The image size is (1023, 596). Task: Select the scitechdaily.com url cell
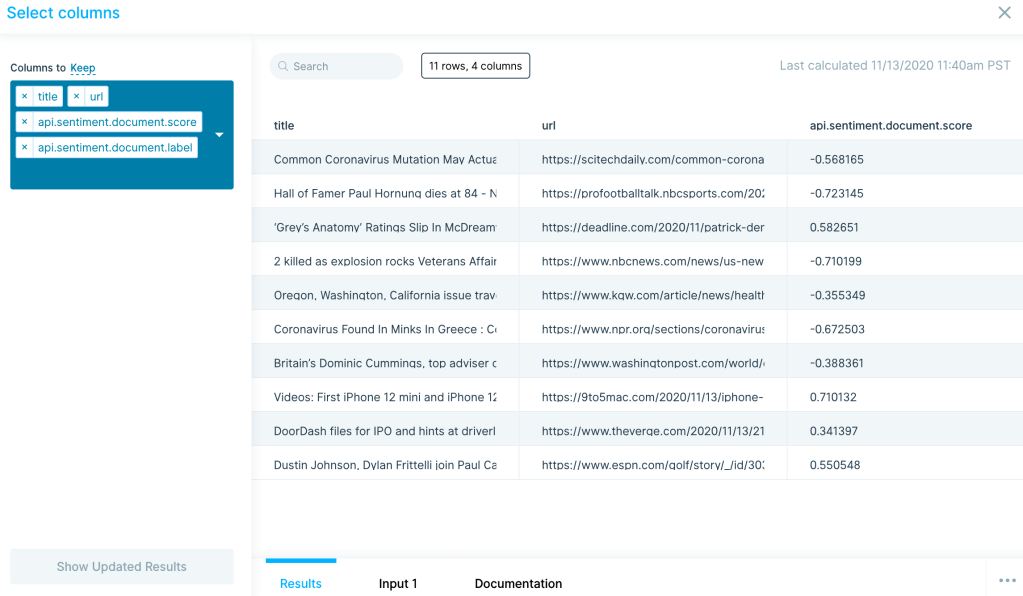[652, 159]
